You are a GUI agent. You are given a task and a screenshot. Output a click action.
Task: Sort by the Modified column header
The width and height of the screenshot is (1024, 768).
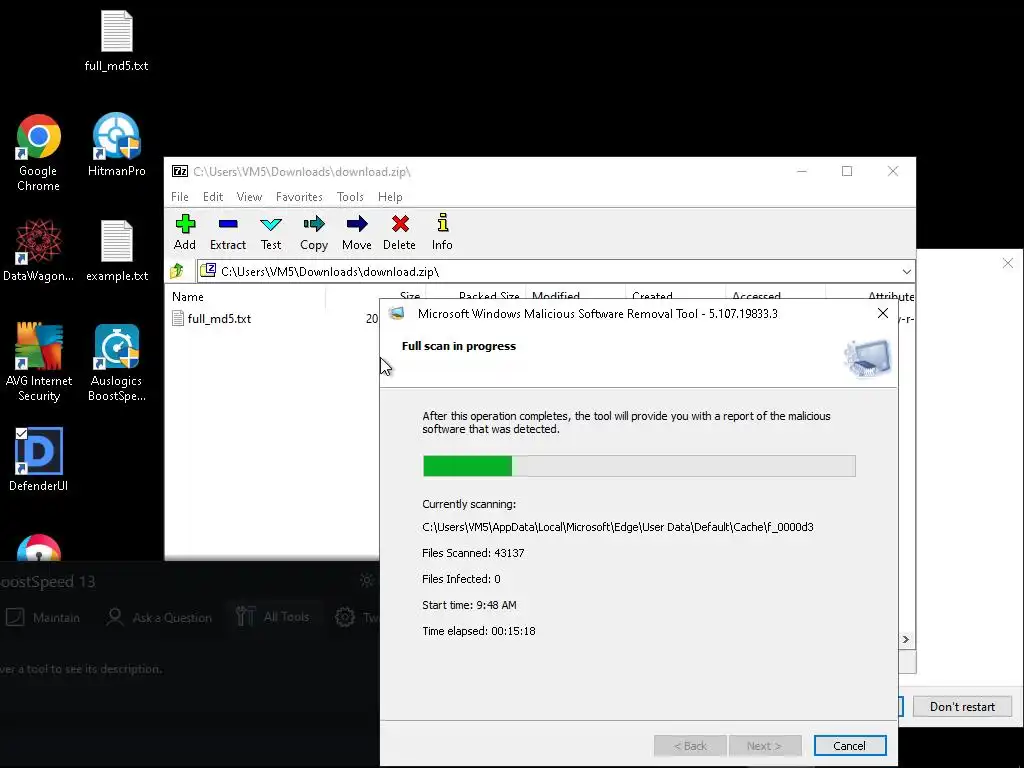pos(556,295)
